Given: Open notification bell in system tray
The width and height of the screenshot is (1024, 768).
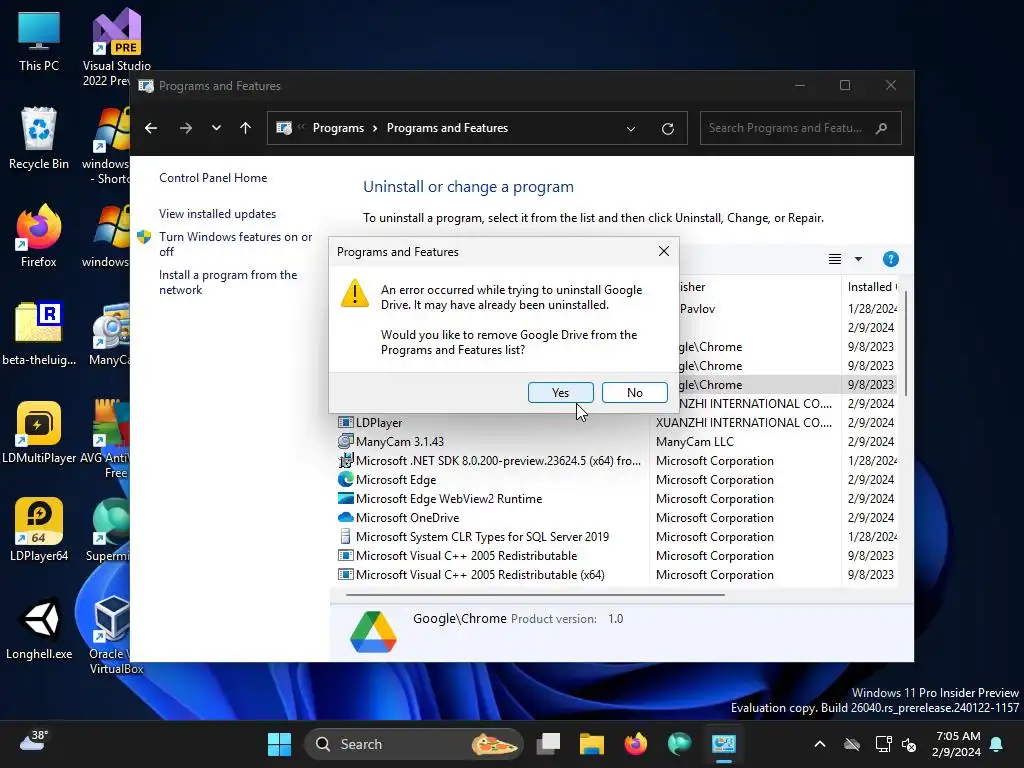Looking at the screenshot, I should (x=997, y=744).
